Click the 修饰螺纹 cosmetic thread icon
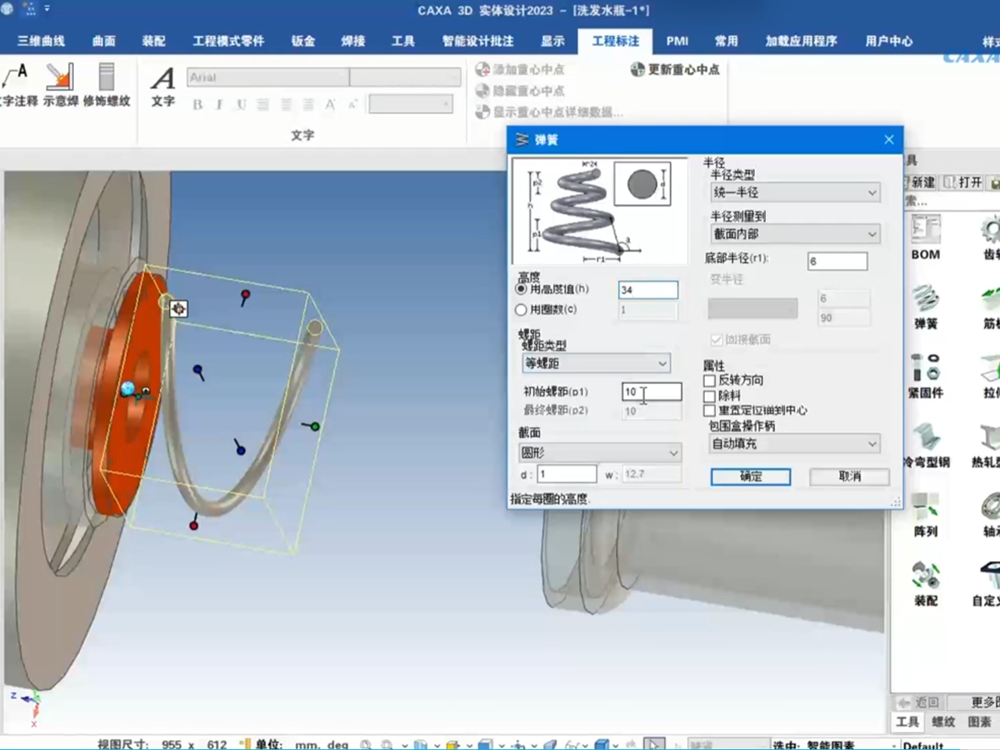Viewport: 1000px width, 750px height. (106, 79)
